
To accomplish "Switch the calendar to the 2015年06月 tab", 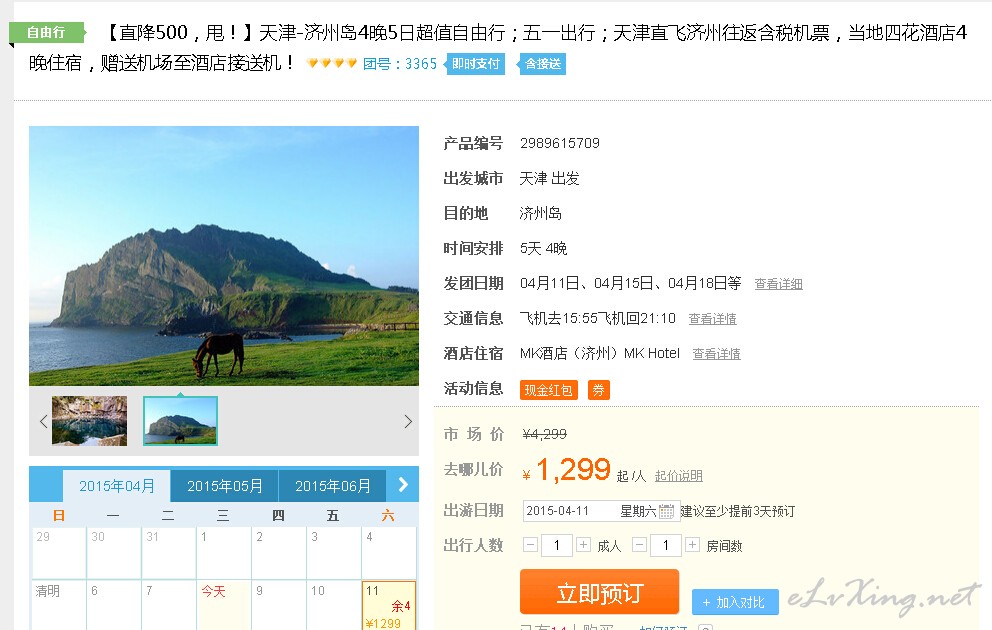I will (333, 486).
